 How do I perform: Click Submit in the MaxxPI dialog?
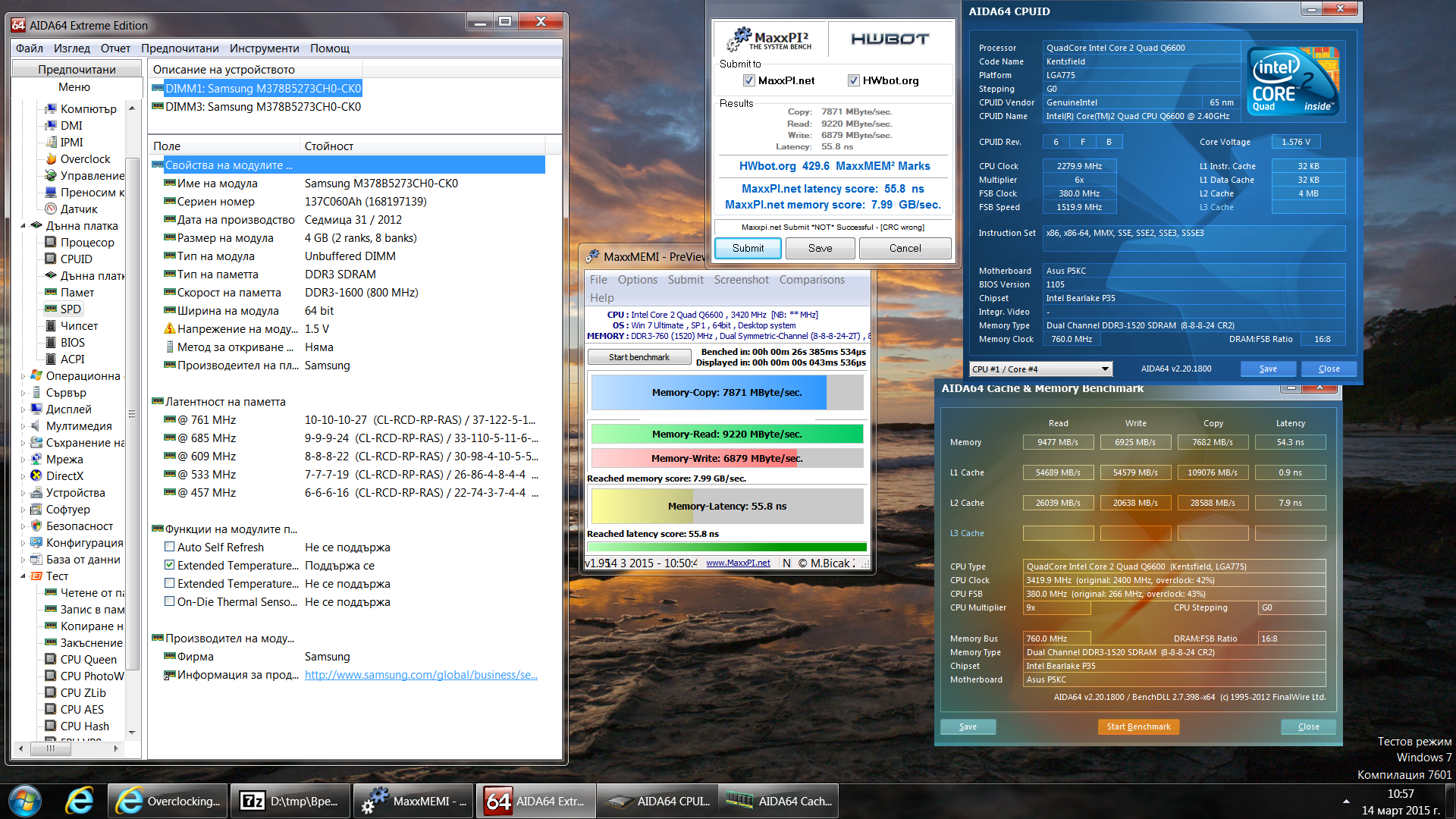tap(748, 248)
